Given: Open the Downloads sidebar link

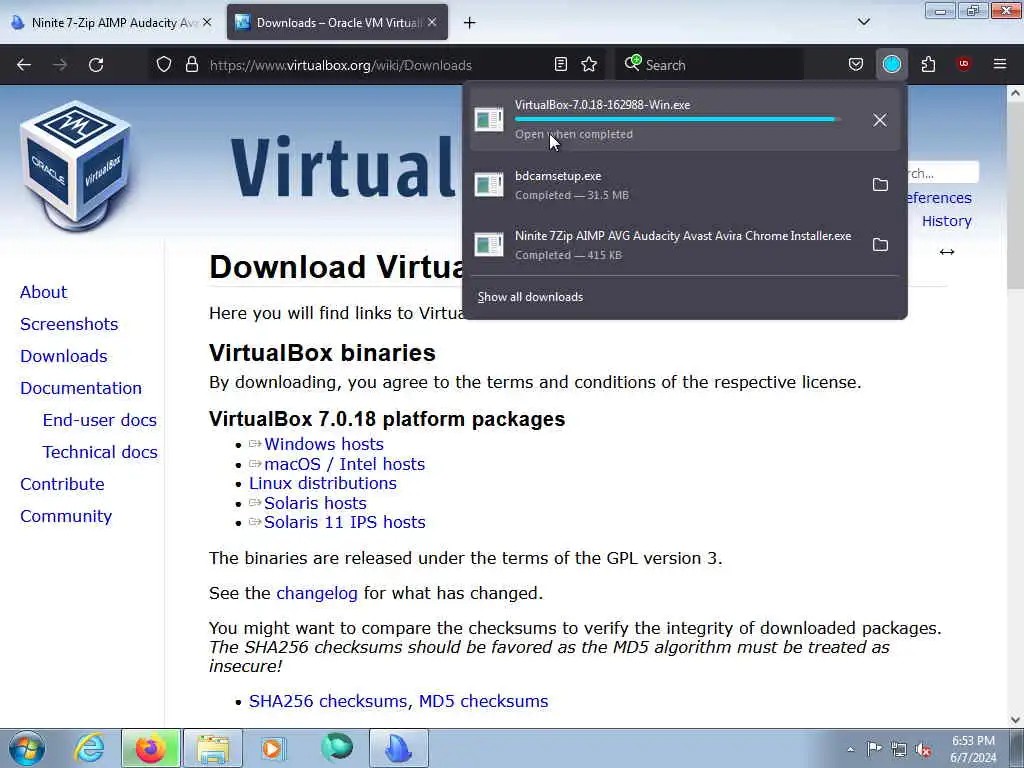Looking at the screenshot, I should click(64, 356).
